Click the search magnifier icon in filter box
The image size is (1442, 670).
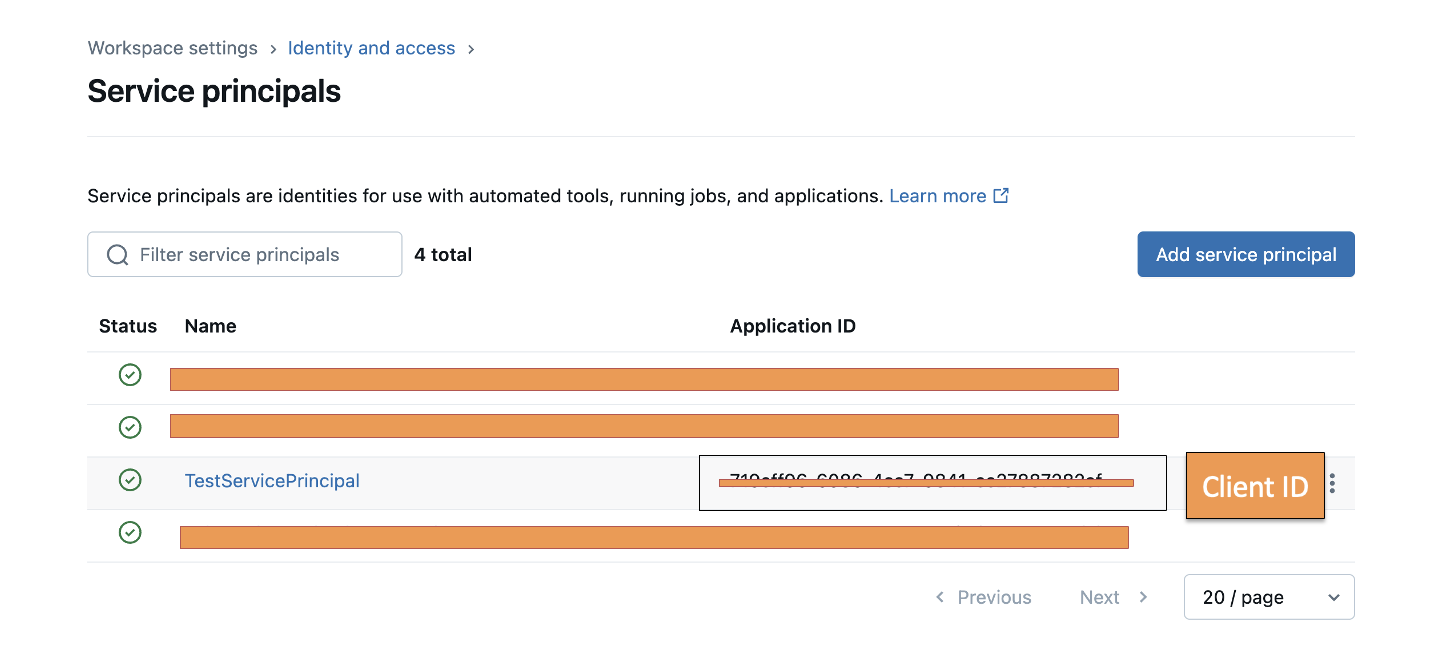click(x=117, y=254)
